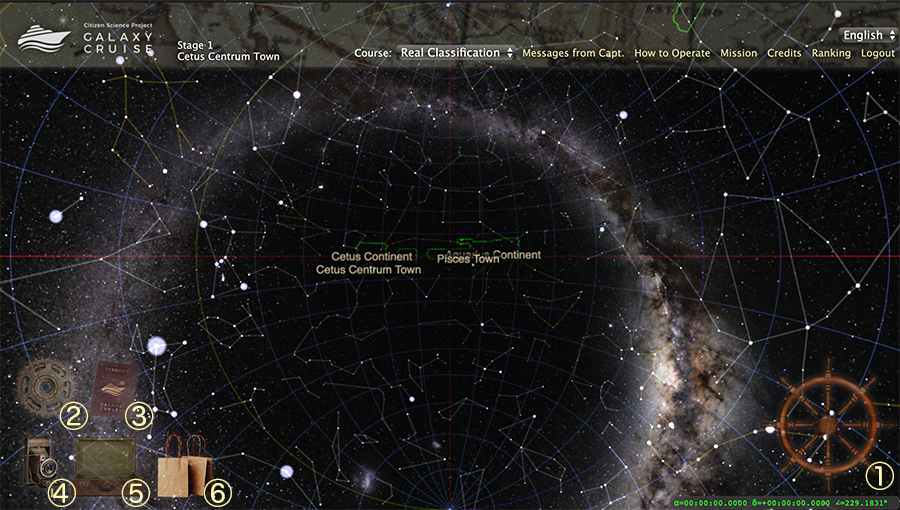Open Messages from Capt.
900x510 pixels.
573,53
